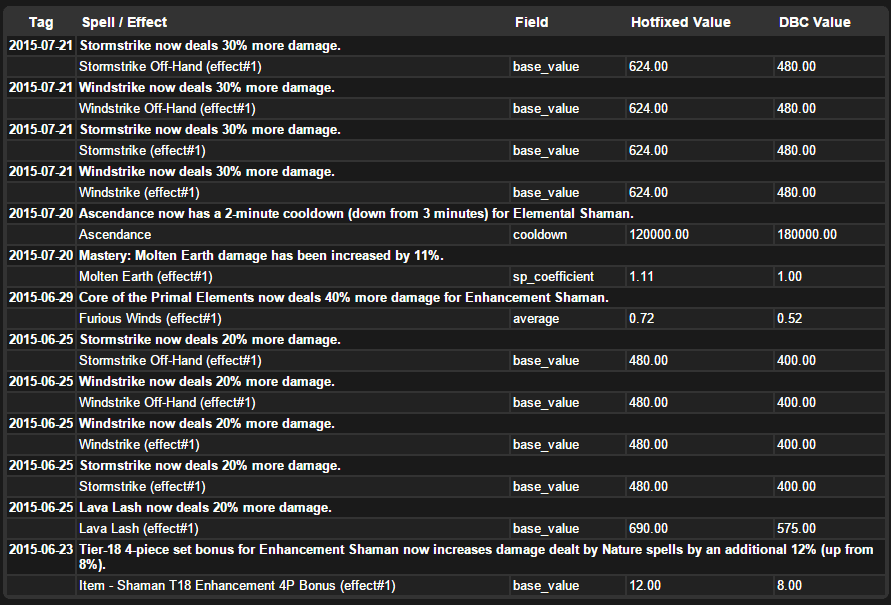891x605 pixels.
Task: Click the Mastery: Molten Earth damage note
Action: (261, 256)
